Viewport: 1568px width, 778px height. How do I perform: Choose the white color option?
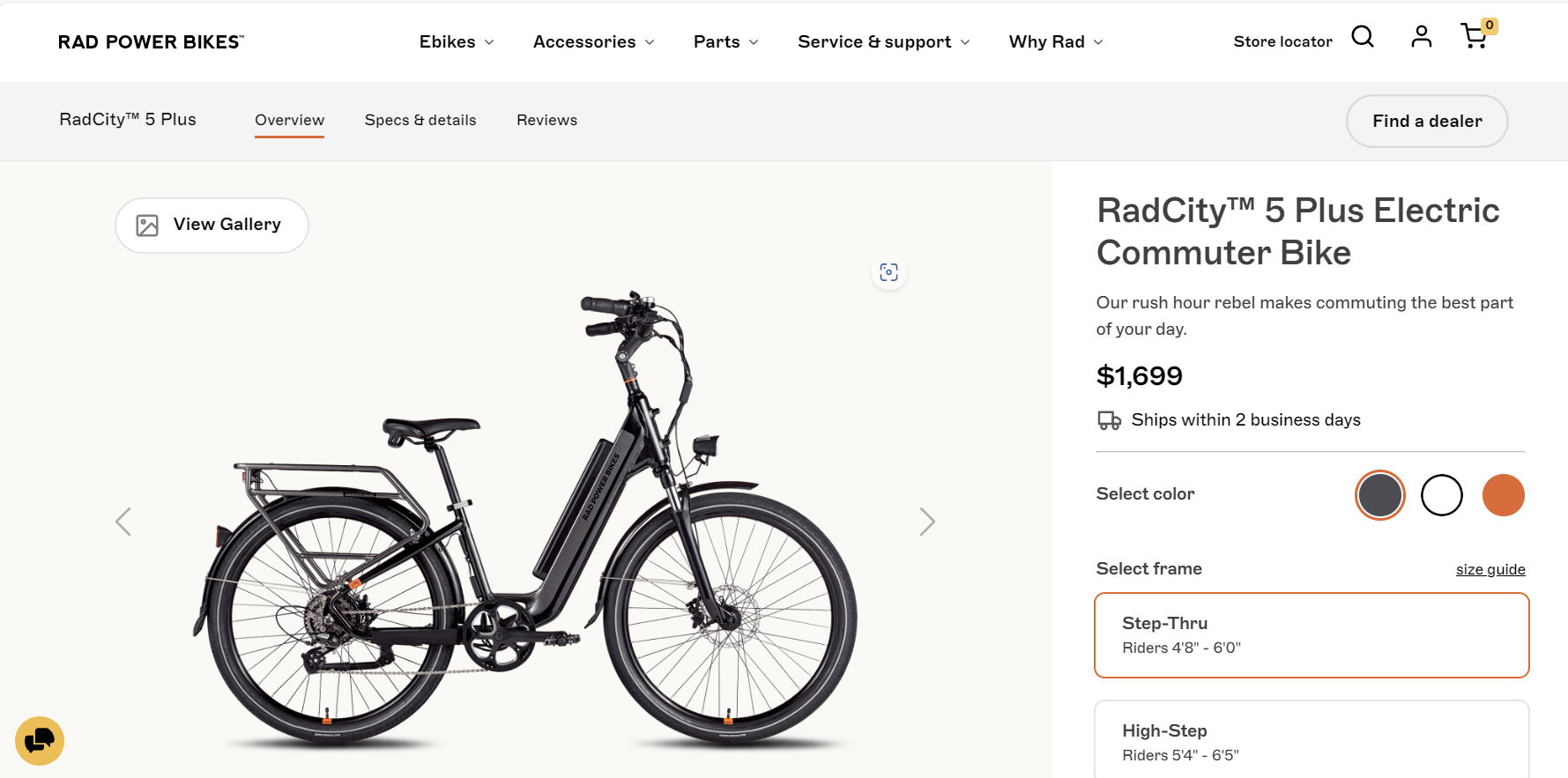[x=1442, y=495]
